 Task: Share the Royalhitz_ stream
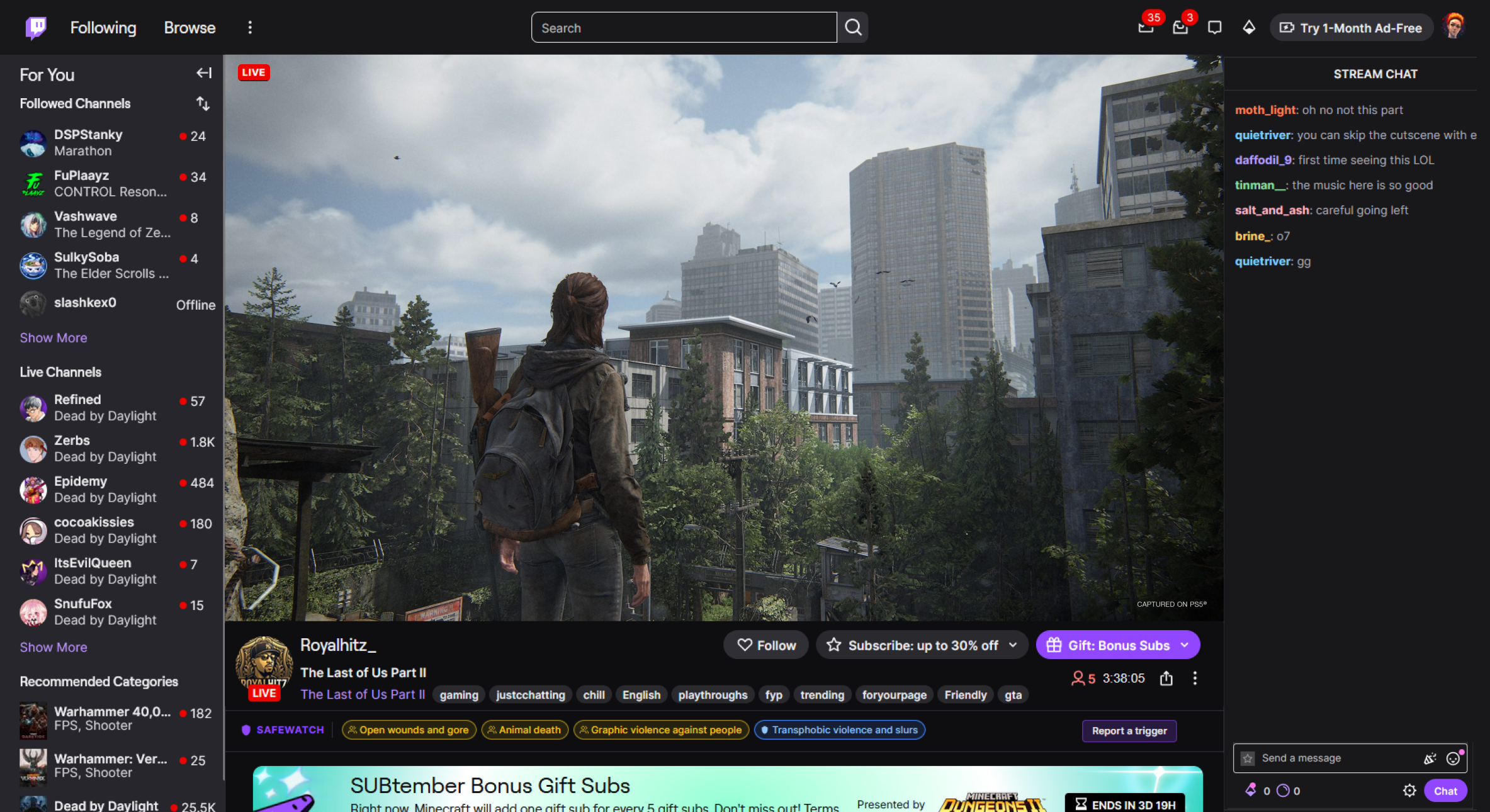(x=1166, y=678)
